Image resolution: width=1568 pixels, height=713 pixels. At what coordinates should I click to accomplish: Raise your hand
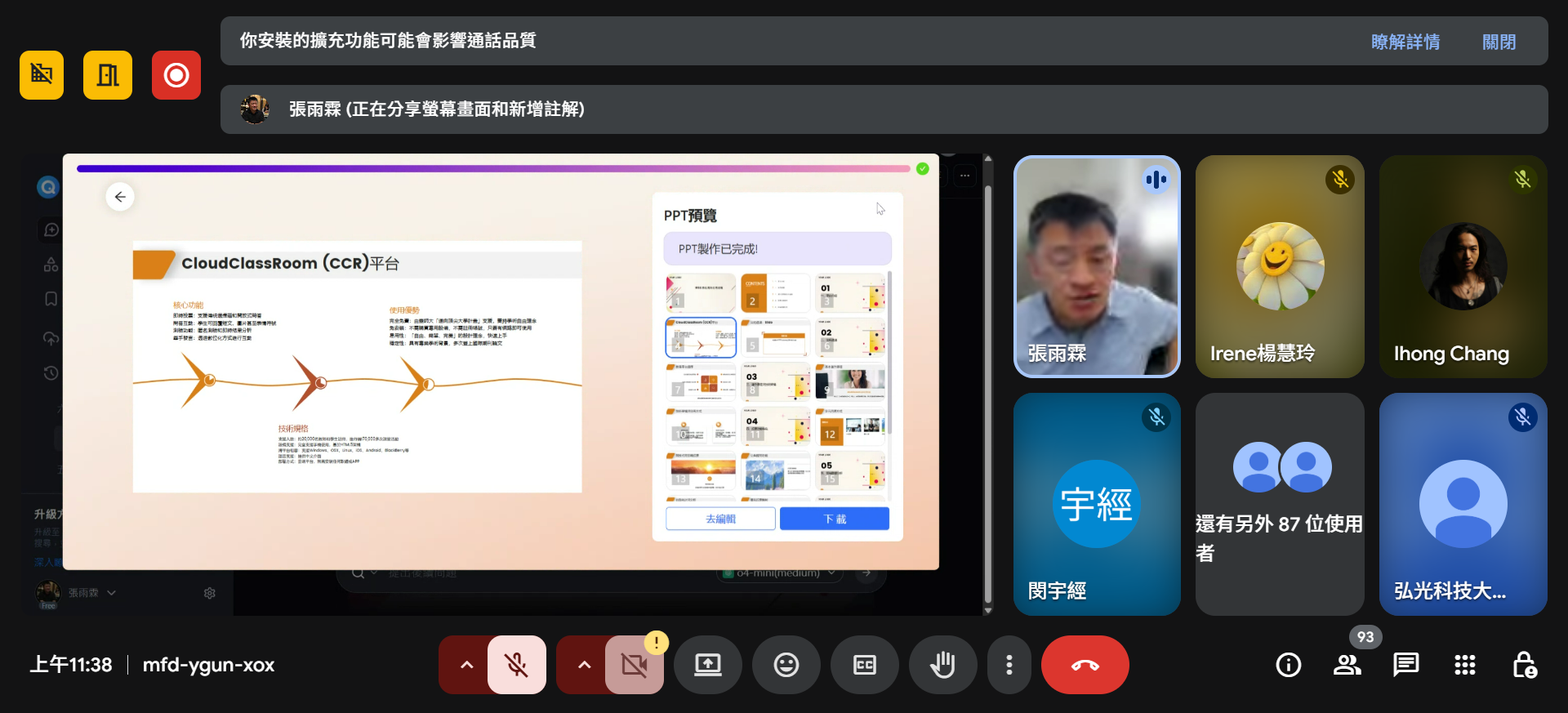coord(943,665)
